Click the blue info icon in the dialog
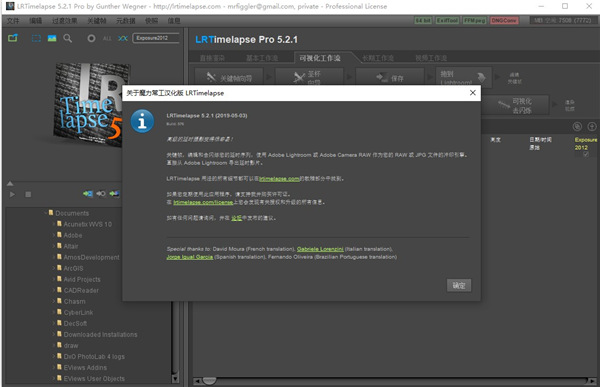 [x=142, y=121]
